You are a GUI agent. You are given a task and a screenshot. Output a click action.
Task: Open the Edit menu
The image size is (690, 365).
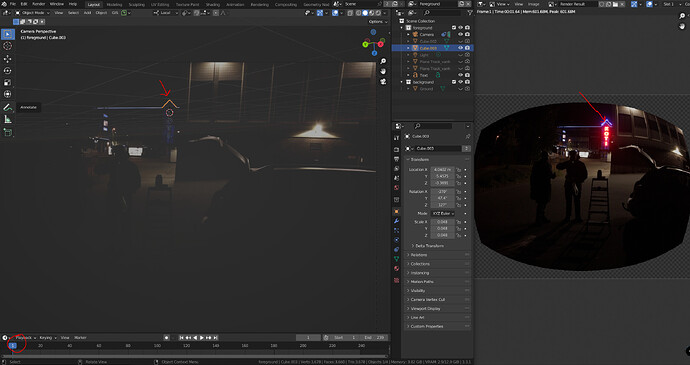pyautogui.click(x=24, y=4)
